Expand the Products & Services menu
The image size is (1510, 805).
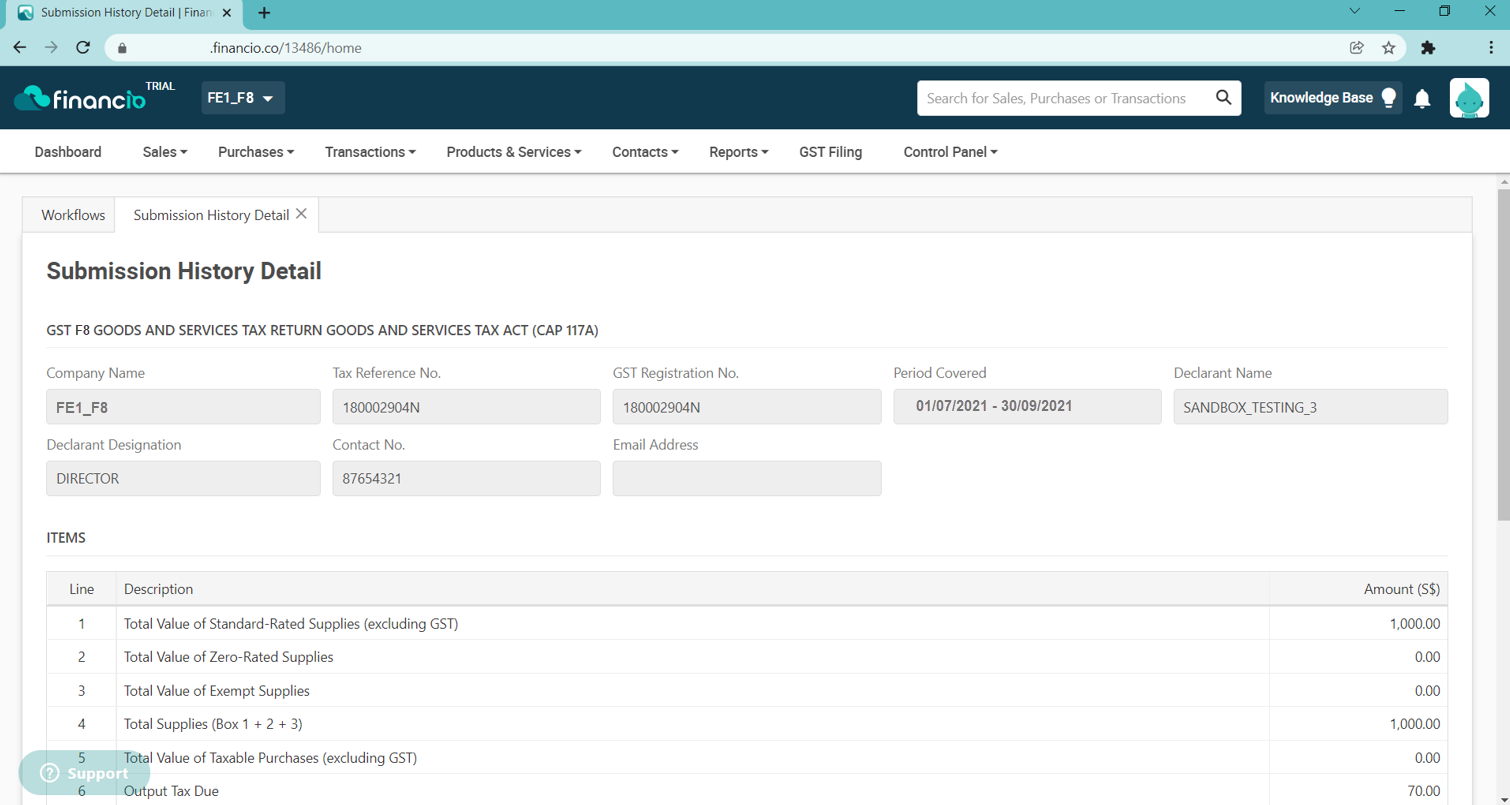[x=514, y=152]
